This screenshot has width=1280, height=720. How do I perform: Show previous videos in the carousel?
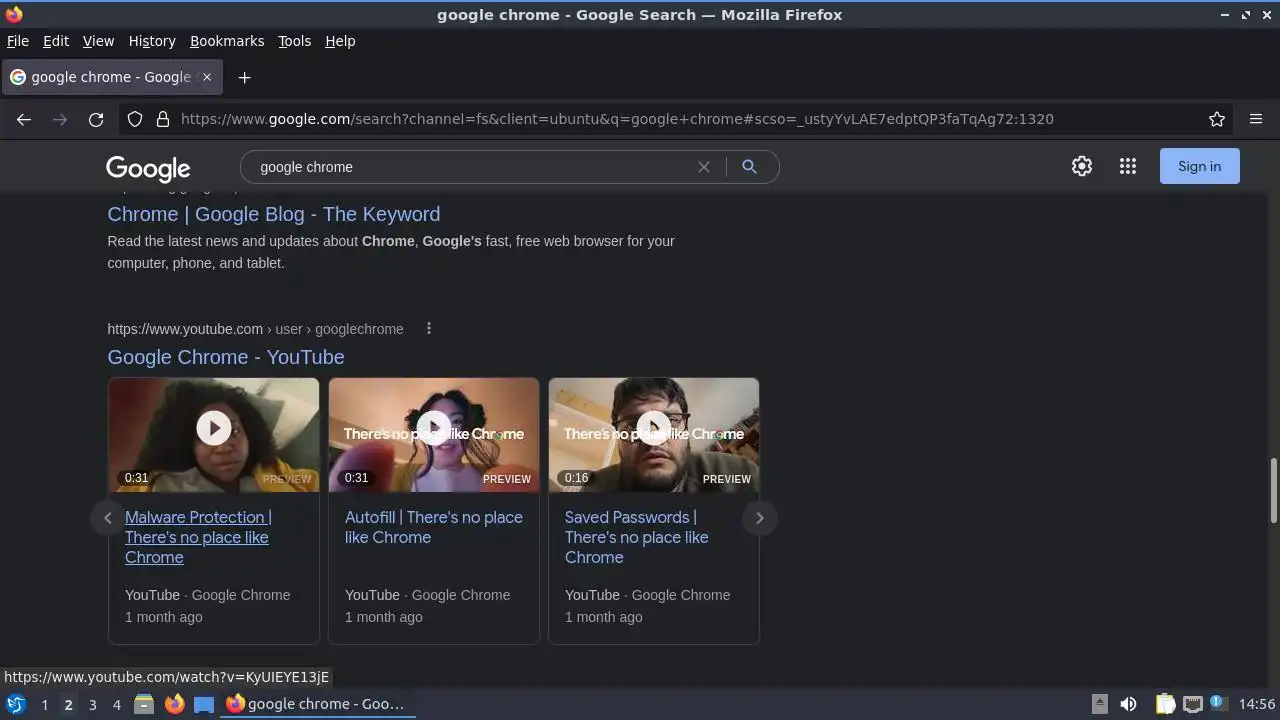(x=108, y=518)
